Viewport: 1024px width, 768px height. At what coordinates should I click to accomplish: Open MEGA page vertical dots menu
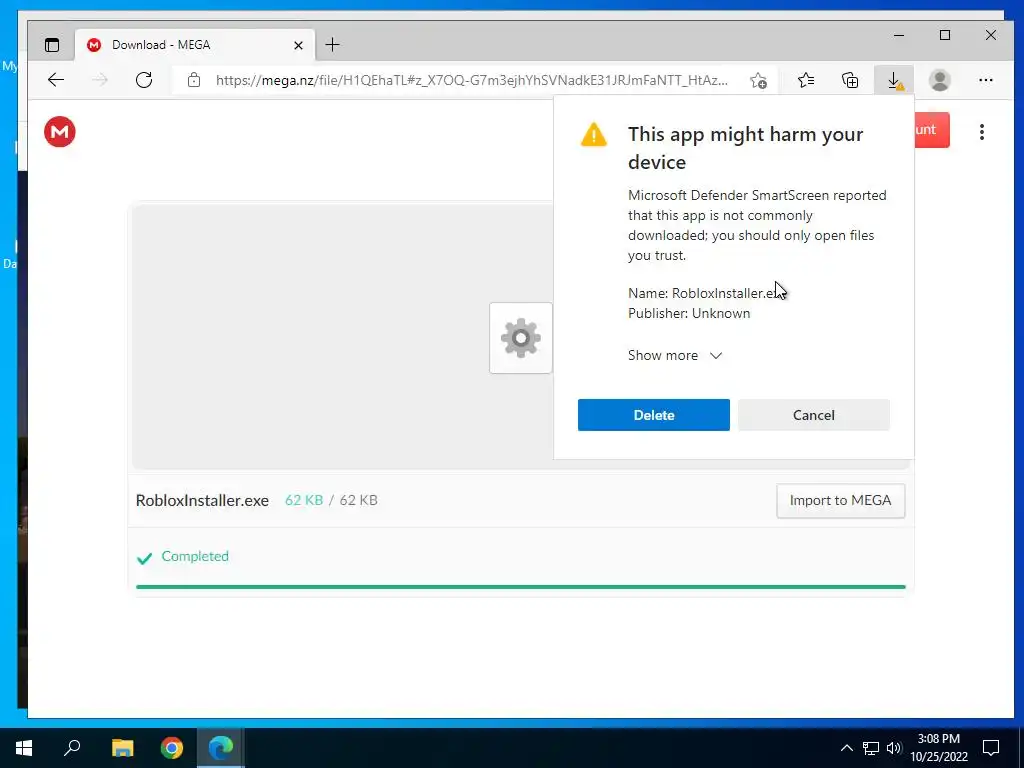tap(982, 132)
